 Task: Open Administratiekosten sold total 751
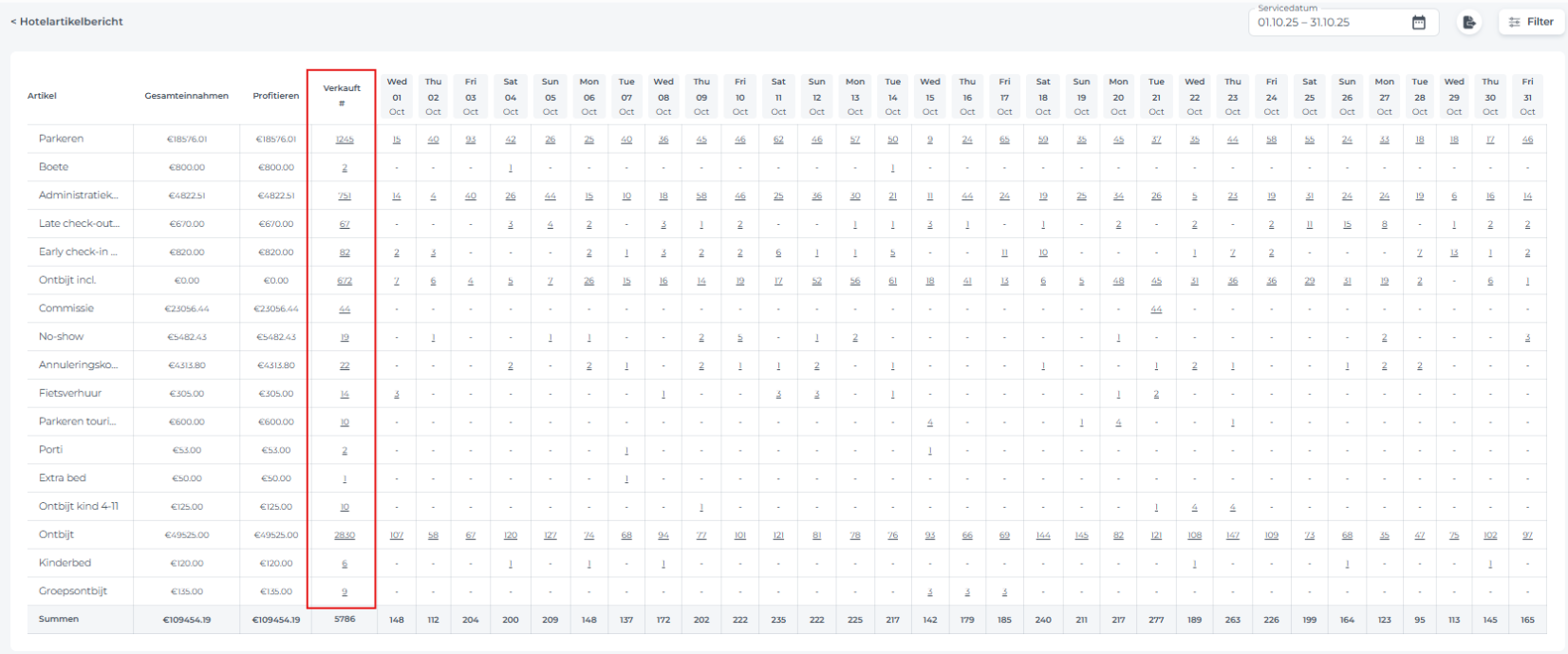tap(344, 196)
